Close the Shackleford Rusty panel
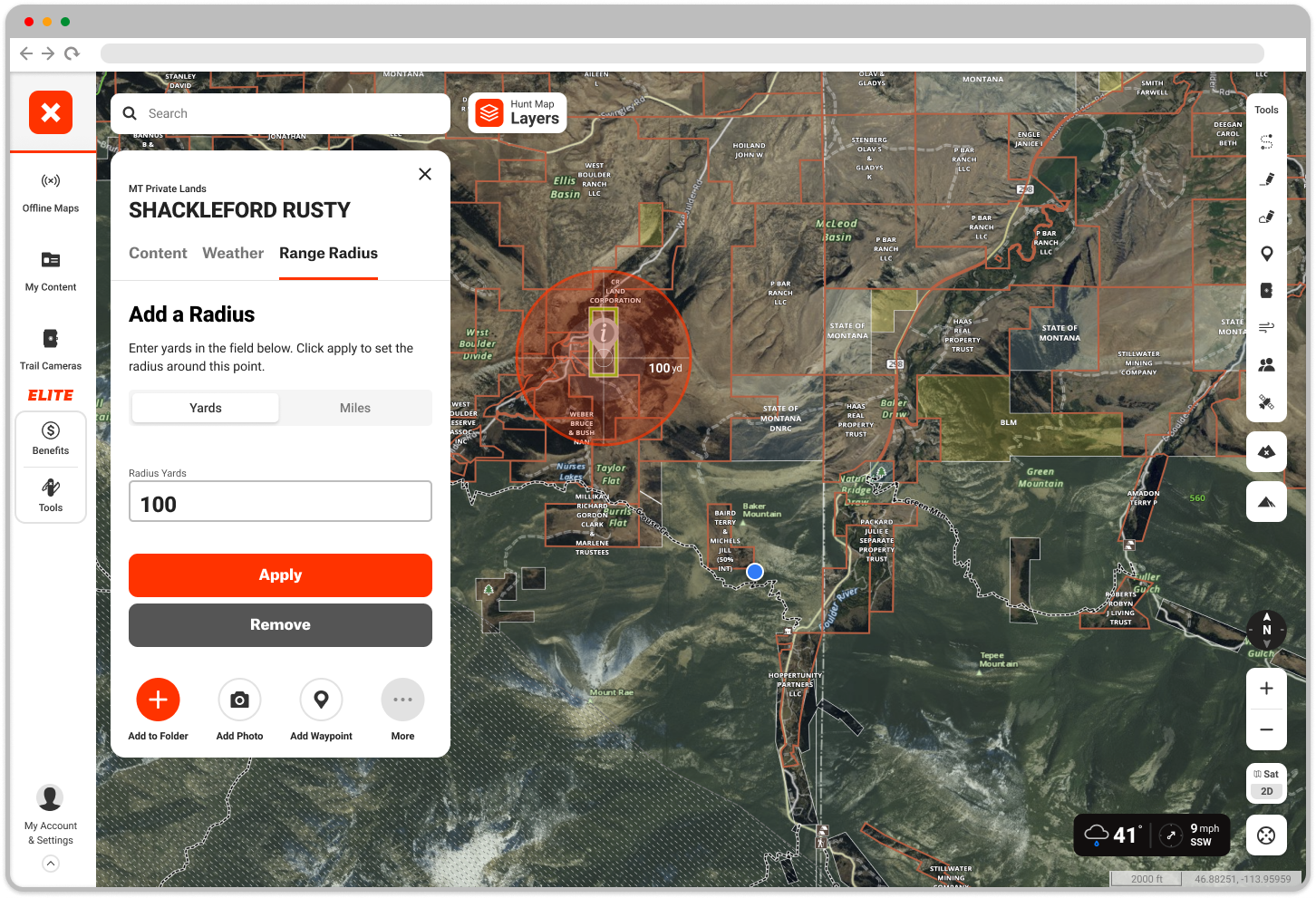The width and height of the screenshot is (1316, 898). pos(425,174)
